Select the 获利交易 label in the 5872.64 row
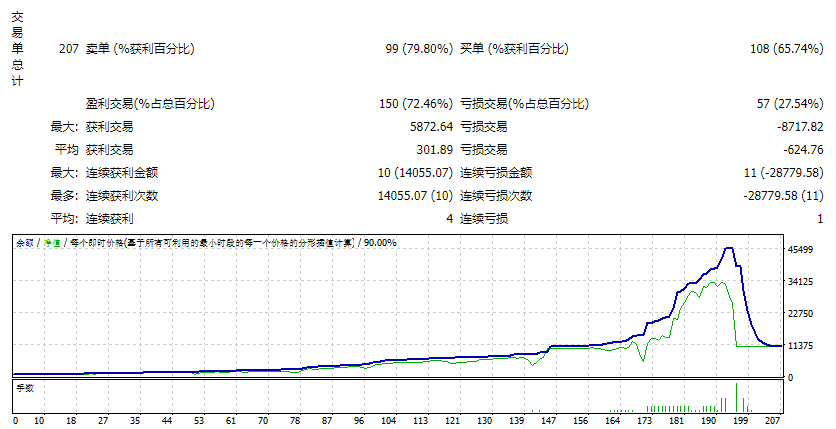The width and height of the screenshot is (836, 429). 110,127
